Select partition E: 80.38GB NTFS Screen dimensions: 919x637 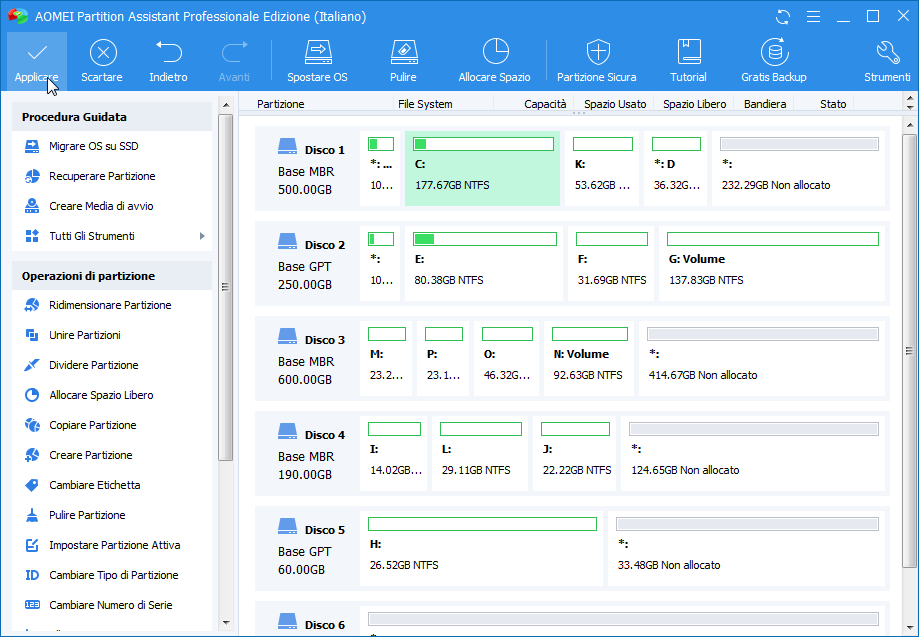pos(484,264)
